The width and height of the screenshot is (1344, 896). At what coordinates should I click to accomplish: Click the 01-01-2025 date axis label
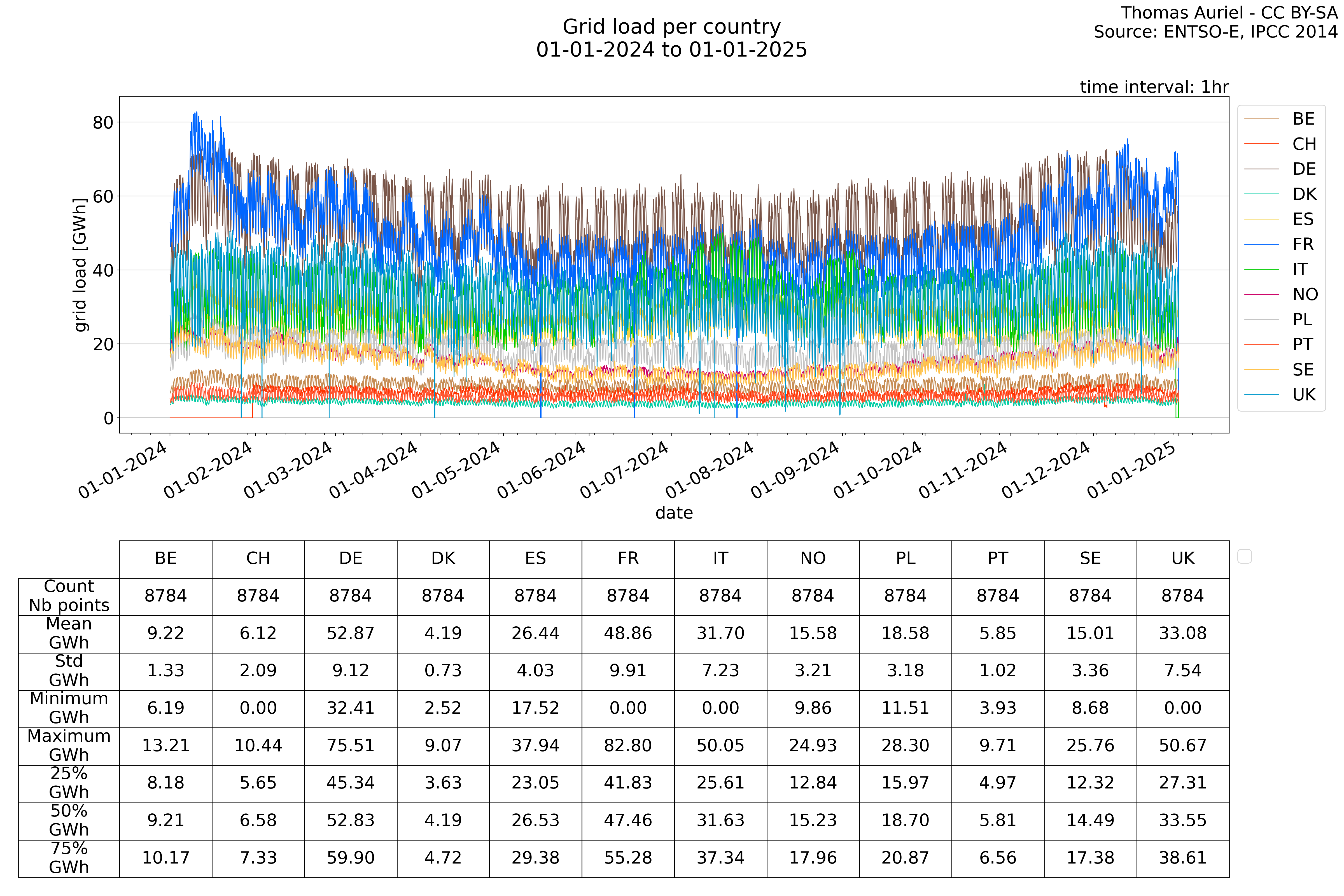click(x=1131, y=470)
